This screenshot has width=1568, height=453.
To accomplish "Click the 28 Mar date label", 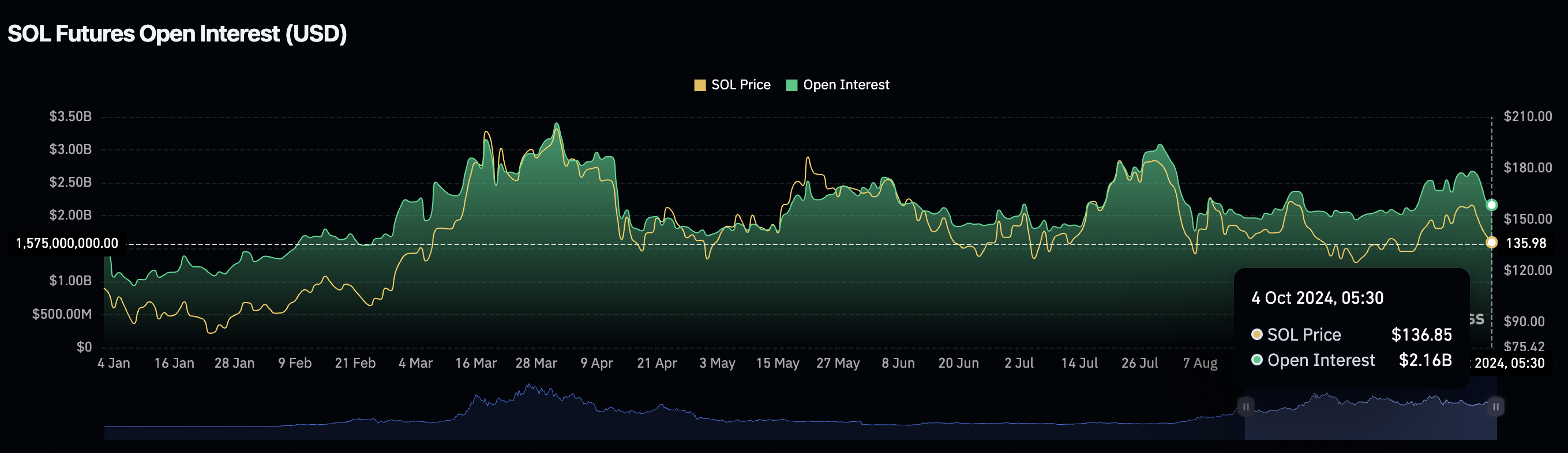I will point(537,363).
